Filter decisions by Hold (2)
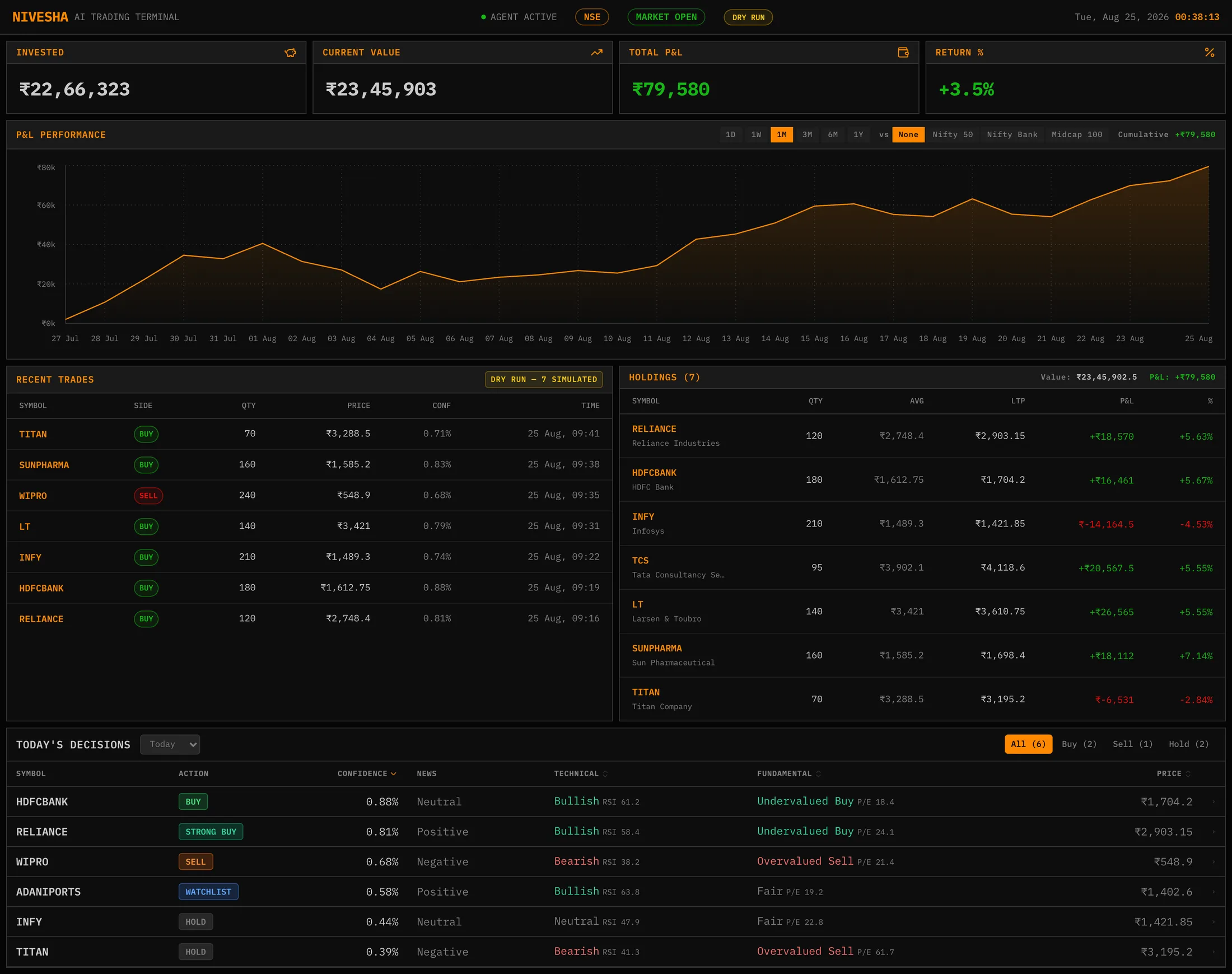 (1189, 744)
